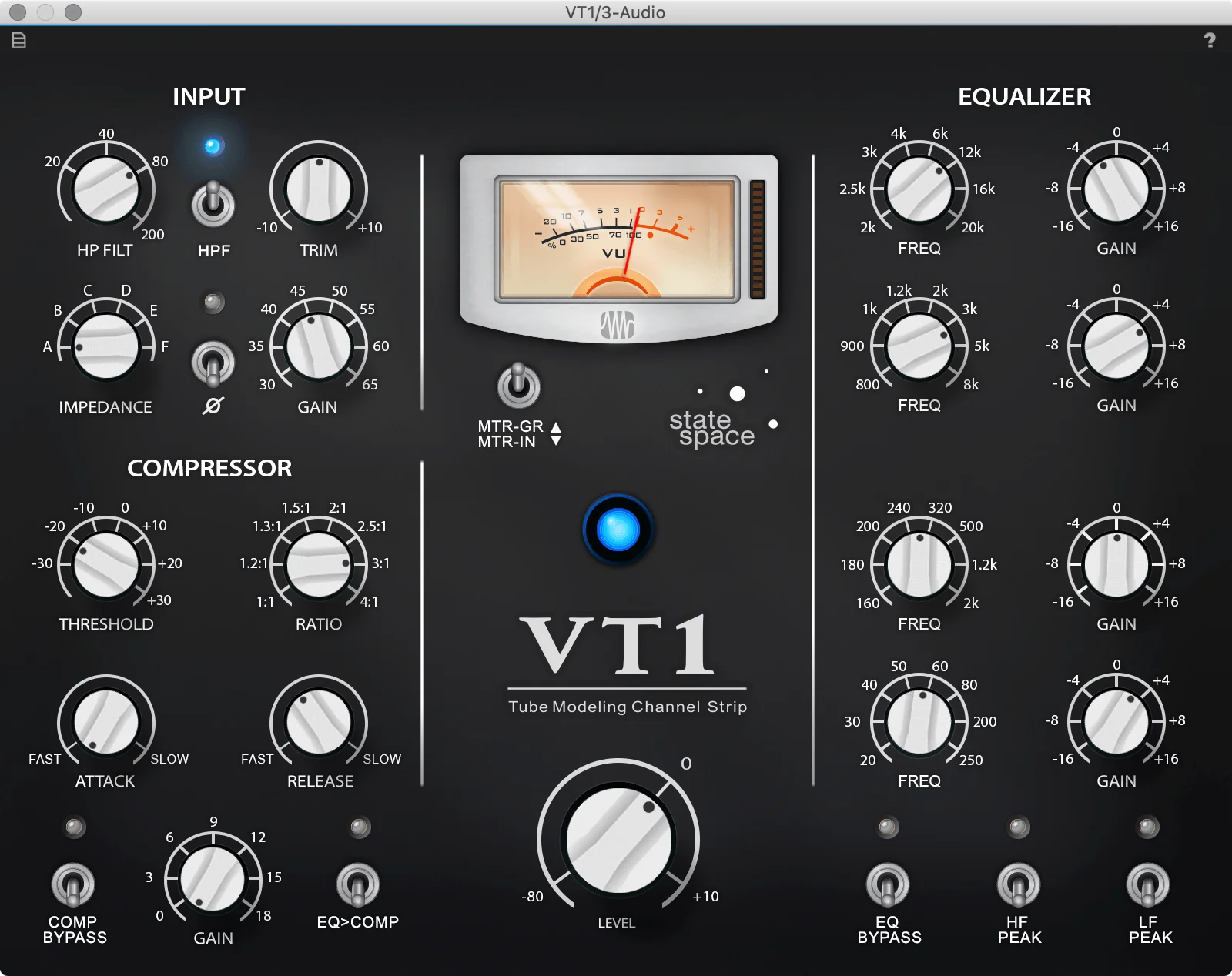Toggle the HPF switch
1232x976 pixels.
(x=213, y=203)
